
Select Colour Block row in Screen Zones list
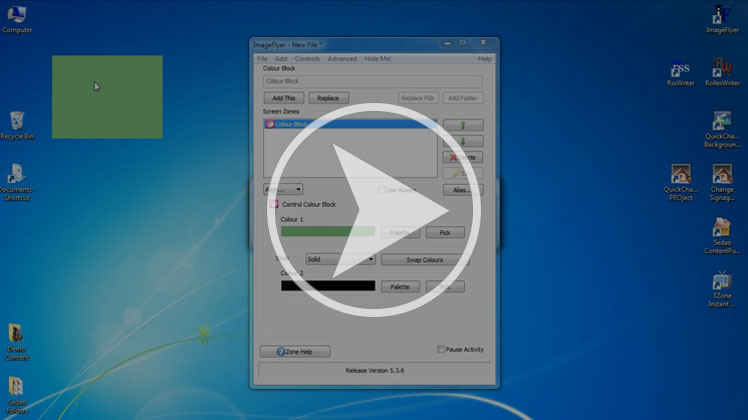tap(351, 124)
